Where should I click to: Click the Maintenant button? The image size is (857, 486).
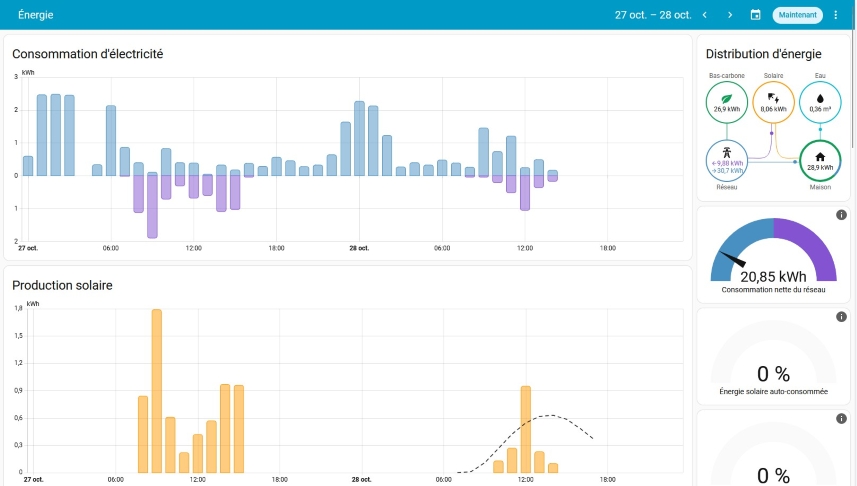797,15
